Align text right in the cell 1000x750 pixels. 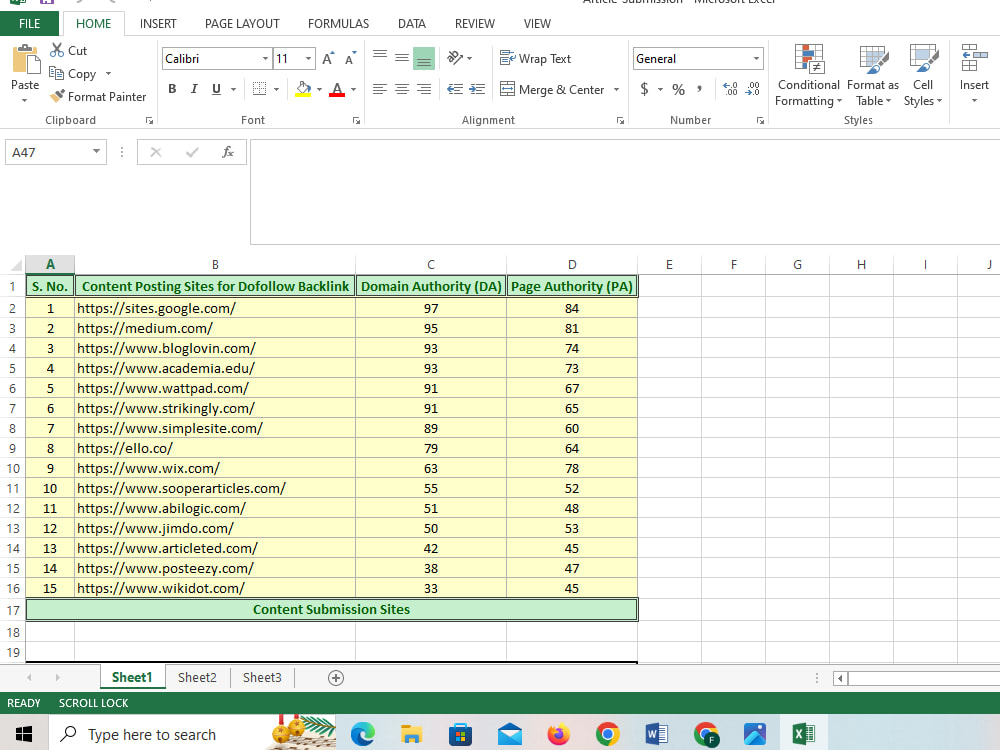[423, 89]
